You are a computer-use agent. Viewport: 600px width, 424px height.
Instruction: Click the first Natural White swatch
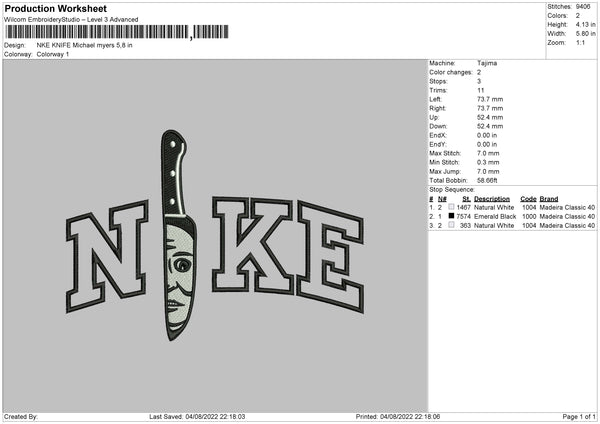click(452, 207)
